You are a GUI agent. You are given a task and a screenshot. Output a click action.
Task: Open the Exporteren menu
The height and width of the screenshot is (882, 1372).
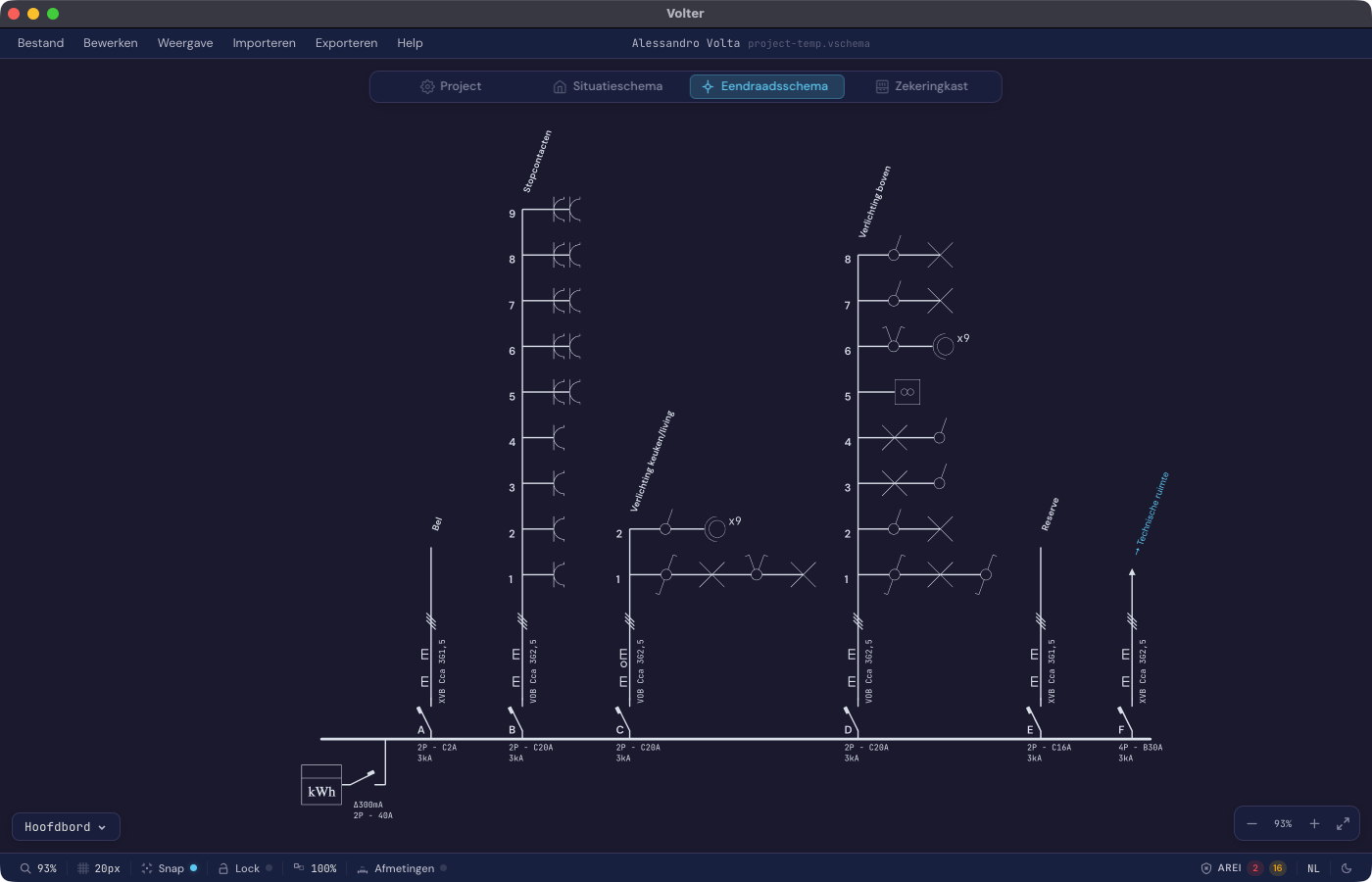pyautogui.click(x=346, y=43)
